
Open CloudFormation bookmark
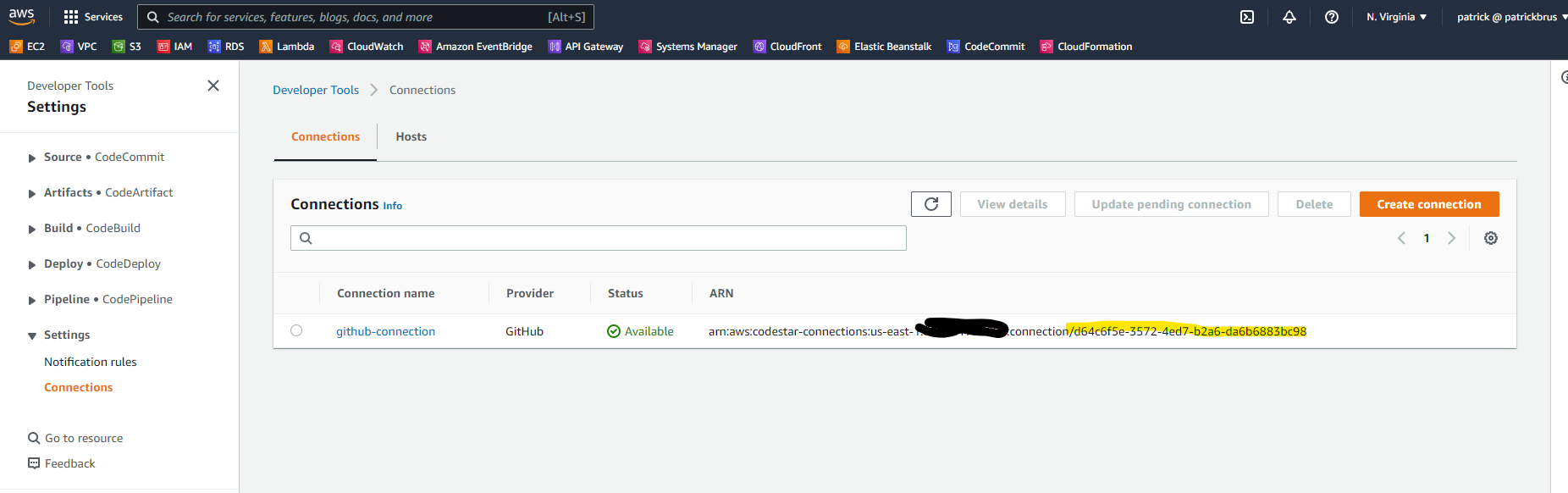tap(1086, 47)
